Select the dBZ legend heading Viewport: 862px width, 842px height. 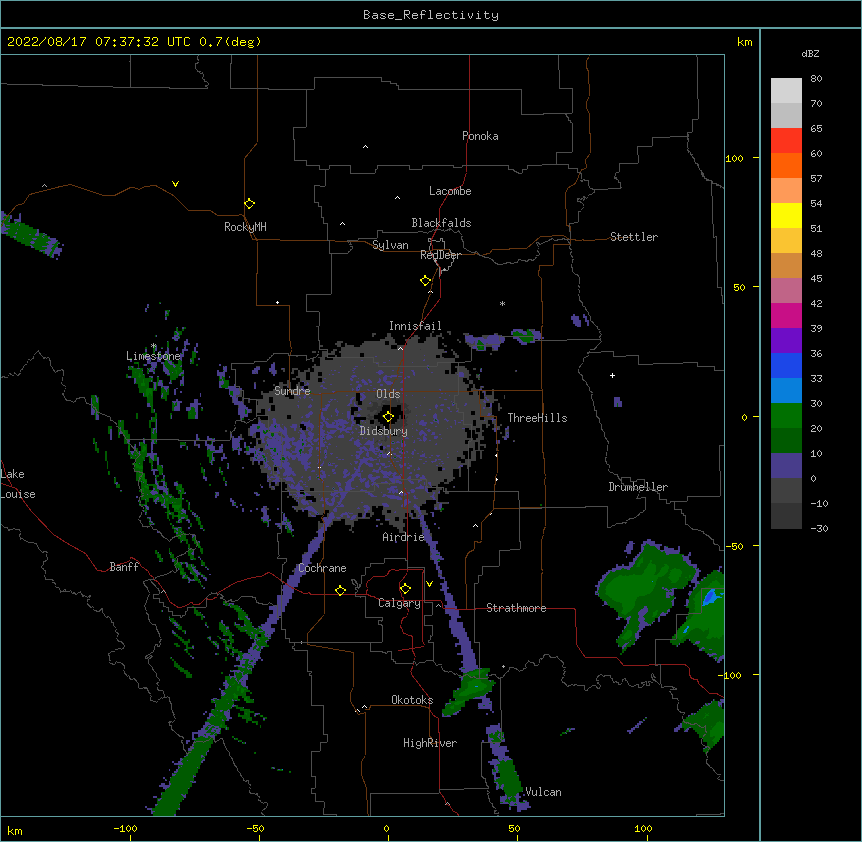pos(810,54)
